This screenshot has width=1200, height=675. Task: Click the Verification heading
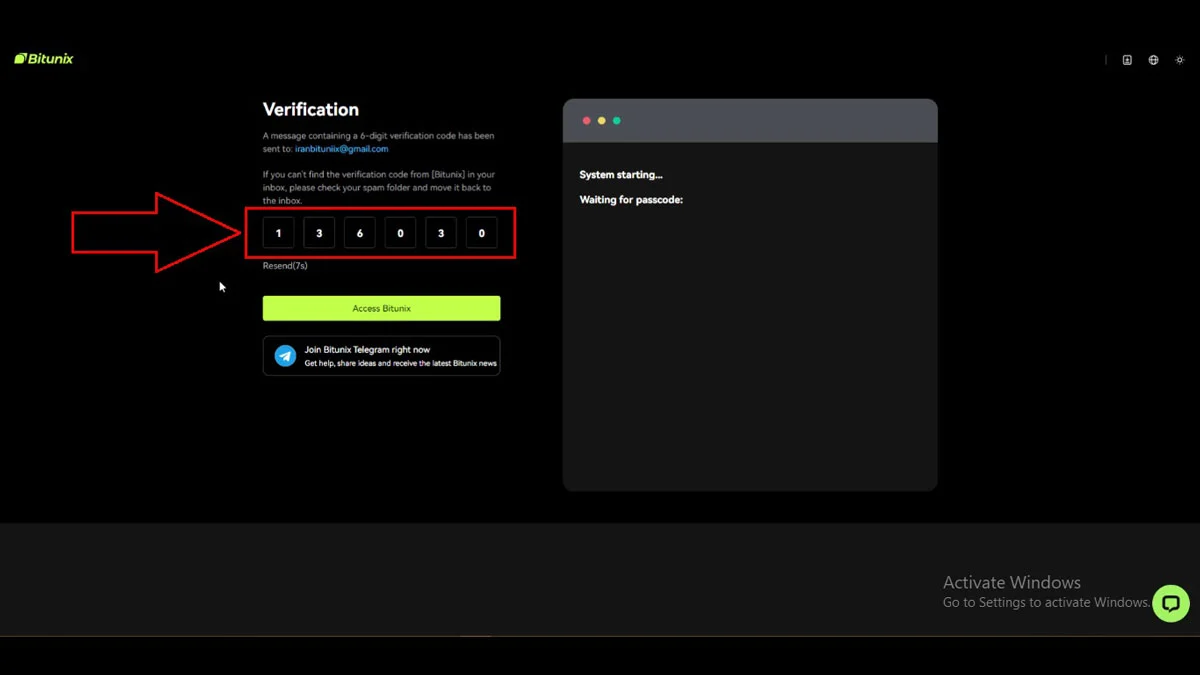(311, 109)
